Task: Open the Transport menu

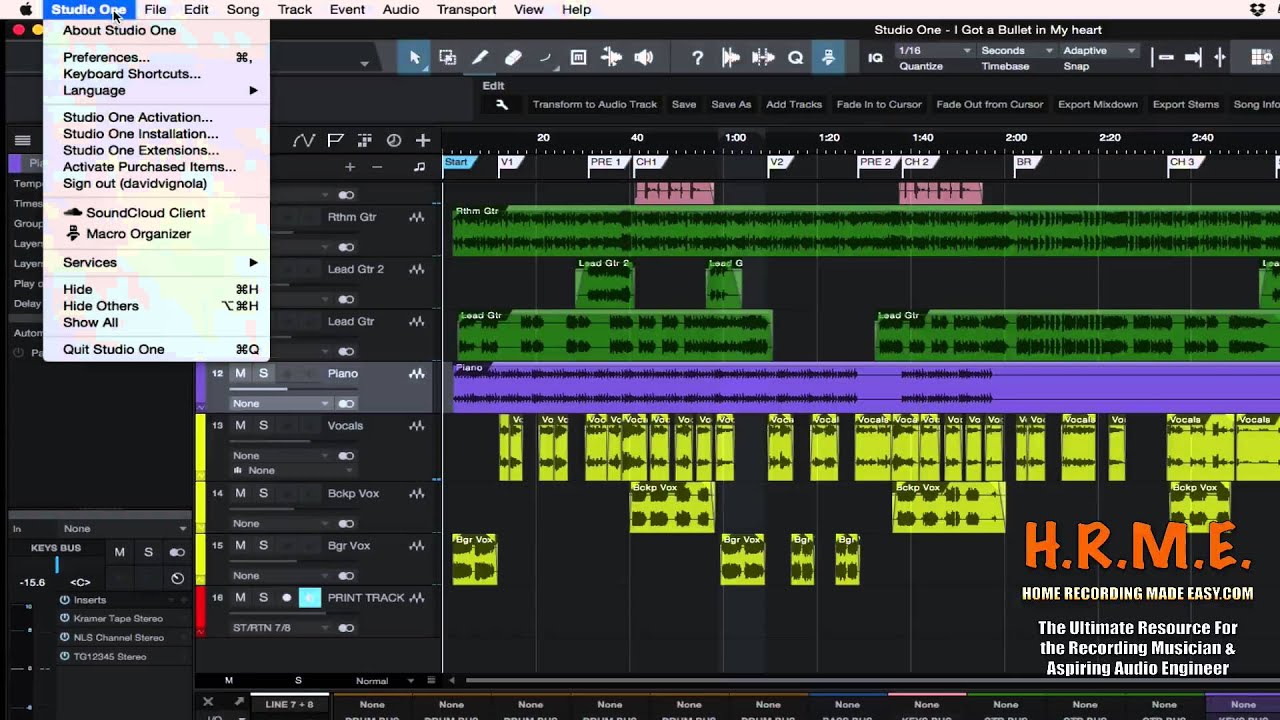Action: 466,9
